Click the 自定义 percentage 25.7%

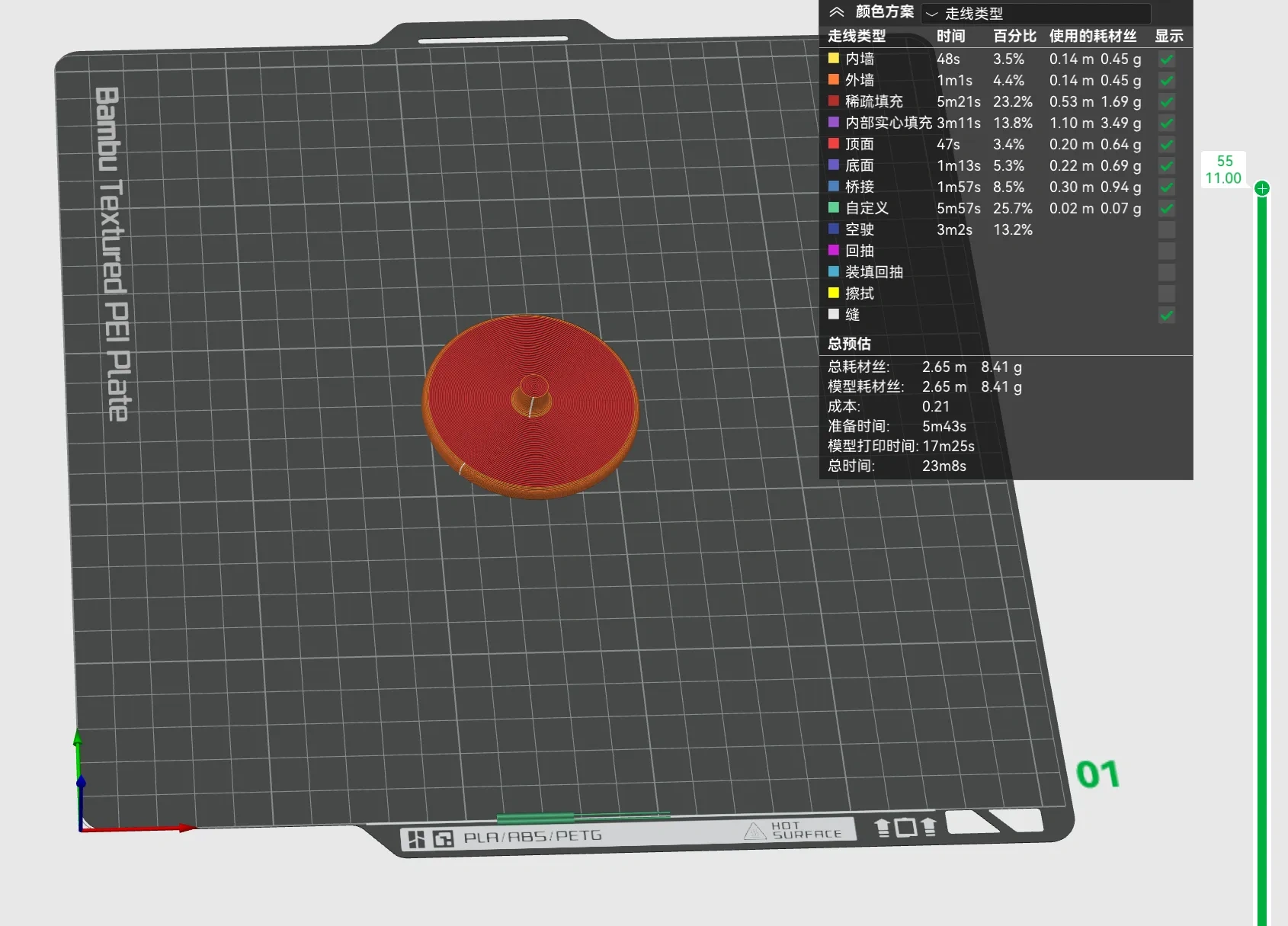click(1013, 208)
